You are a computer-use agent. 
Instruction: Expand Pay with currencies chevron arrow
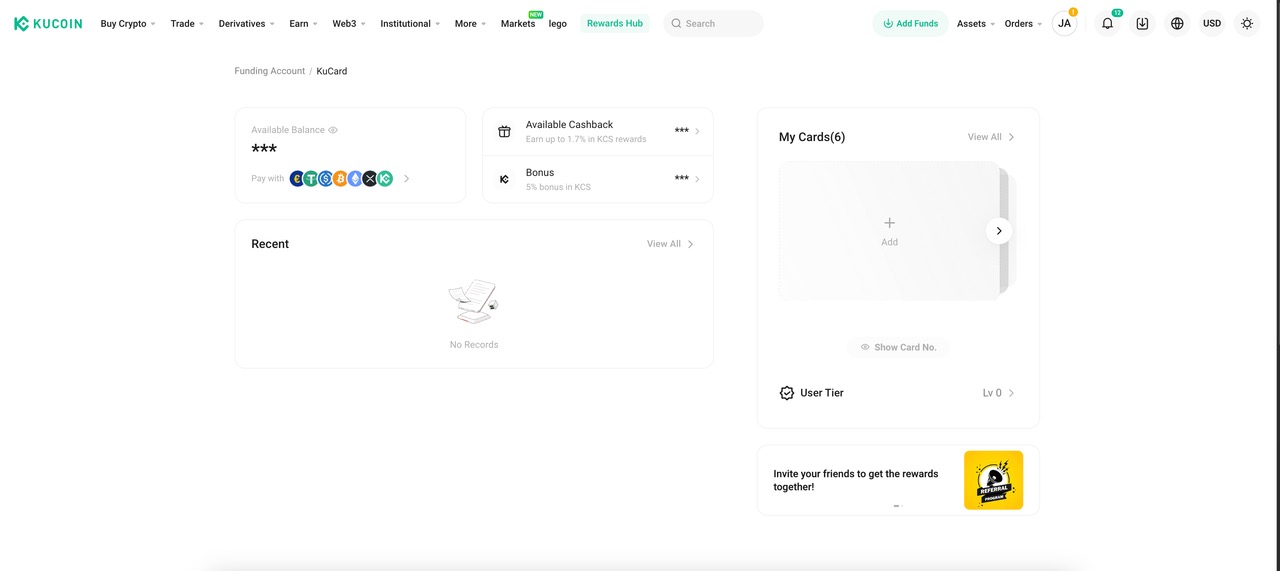coord(406,179)
